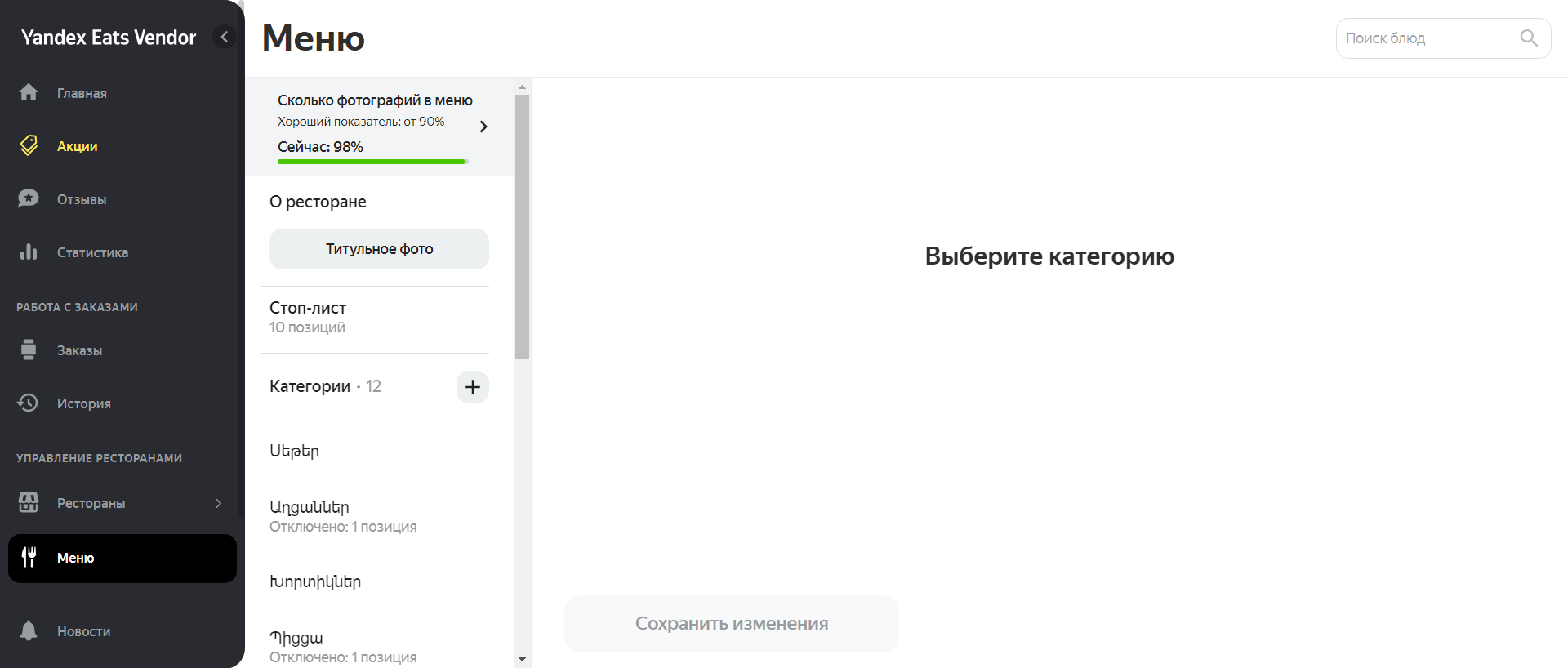Expand the Рестораны submenu chevron
The height and width of the screenshot is (668, 1568).
(218, 503)
